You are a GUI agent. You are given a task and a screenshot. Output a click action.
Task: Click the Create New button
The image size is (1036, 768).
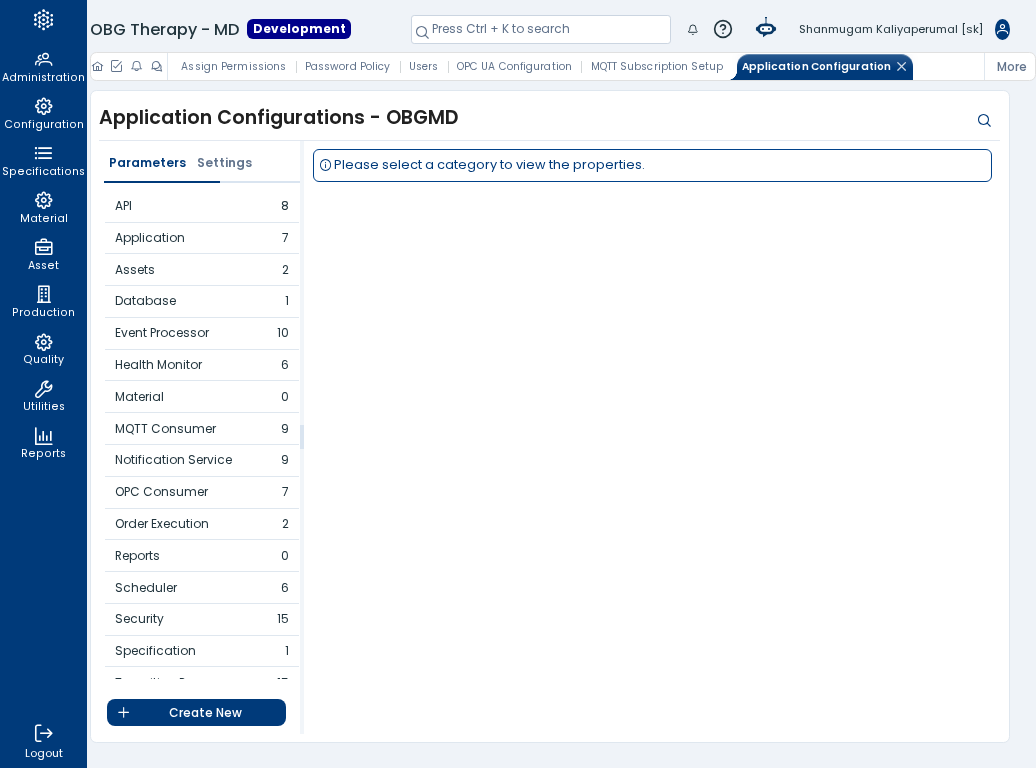coord(196,712)
